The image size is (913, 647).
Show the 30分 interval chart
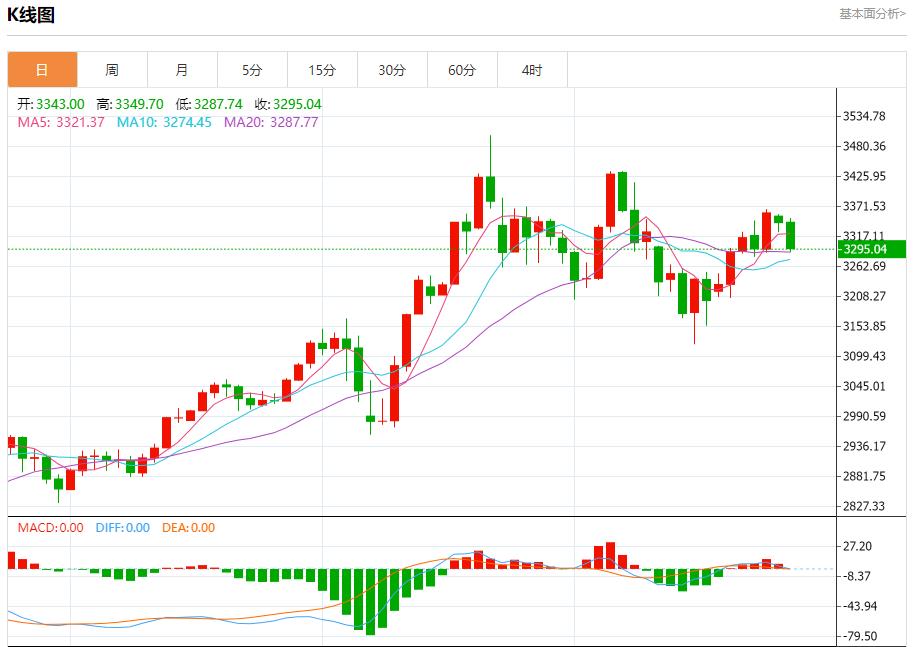[x=392, y=70]
